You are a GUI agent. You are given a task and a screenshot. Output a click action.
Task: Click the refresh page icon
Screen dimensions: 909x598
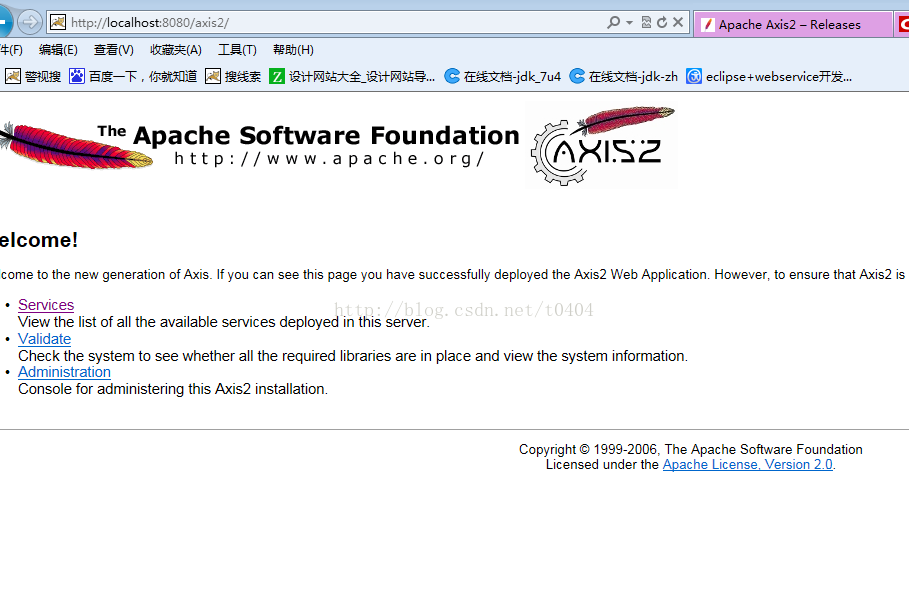[x=662, y=23]
